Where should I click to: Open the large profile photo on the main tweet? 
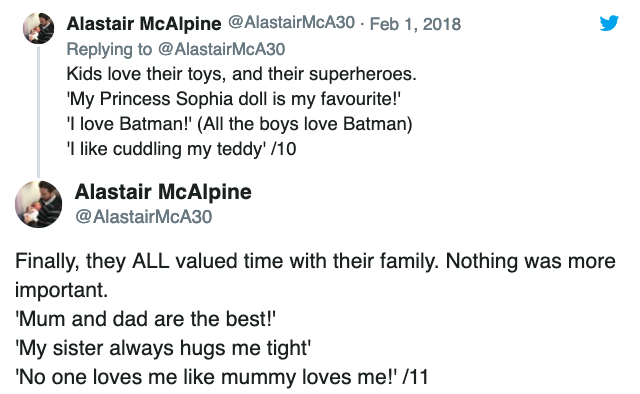point(39,204)
